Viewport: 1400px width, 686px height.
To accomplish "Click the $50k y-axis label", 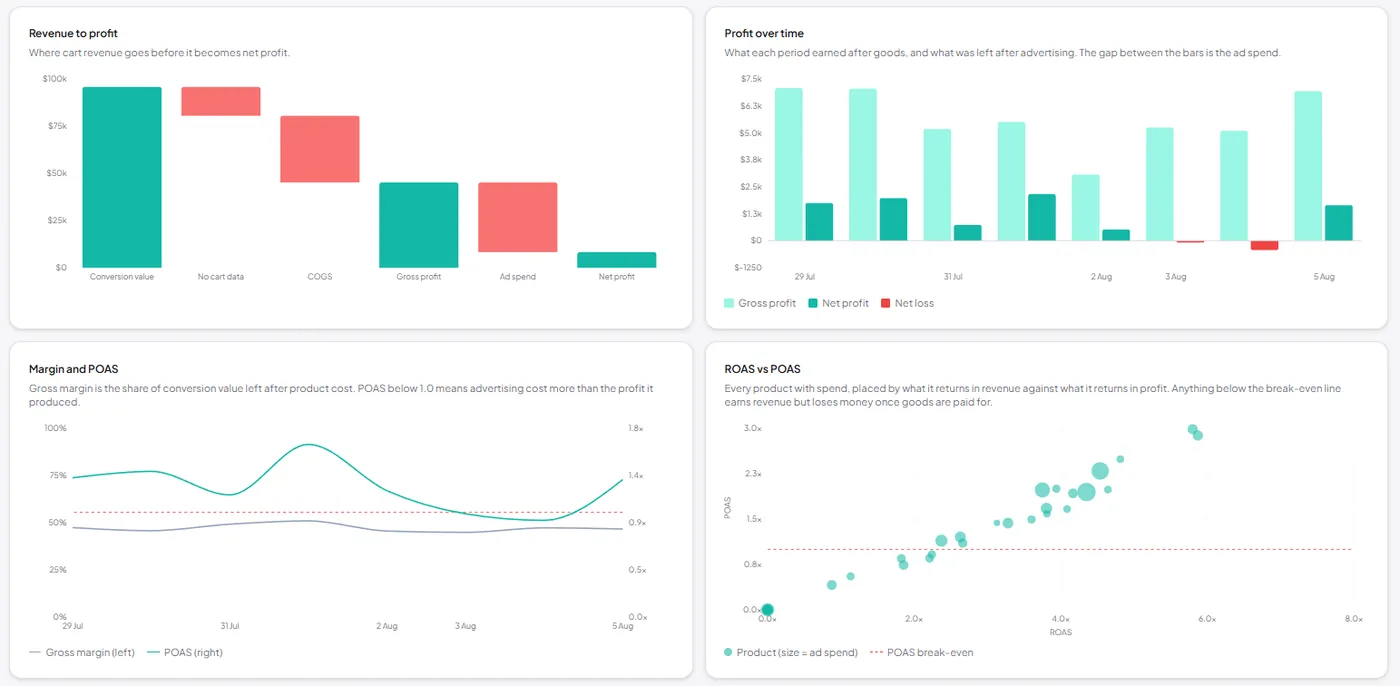I will coord(57,173).
